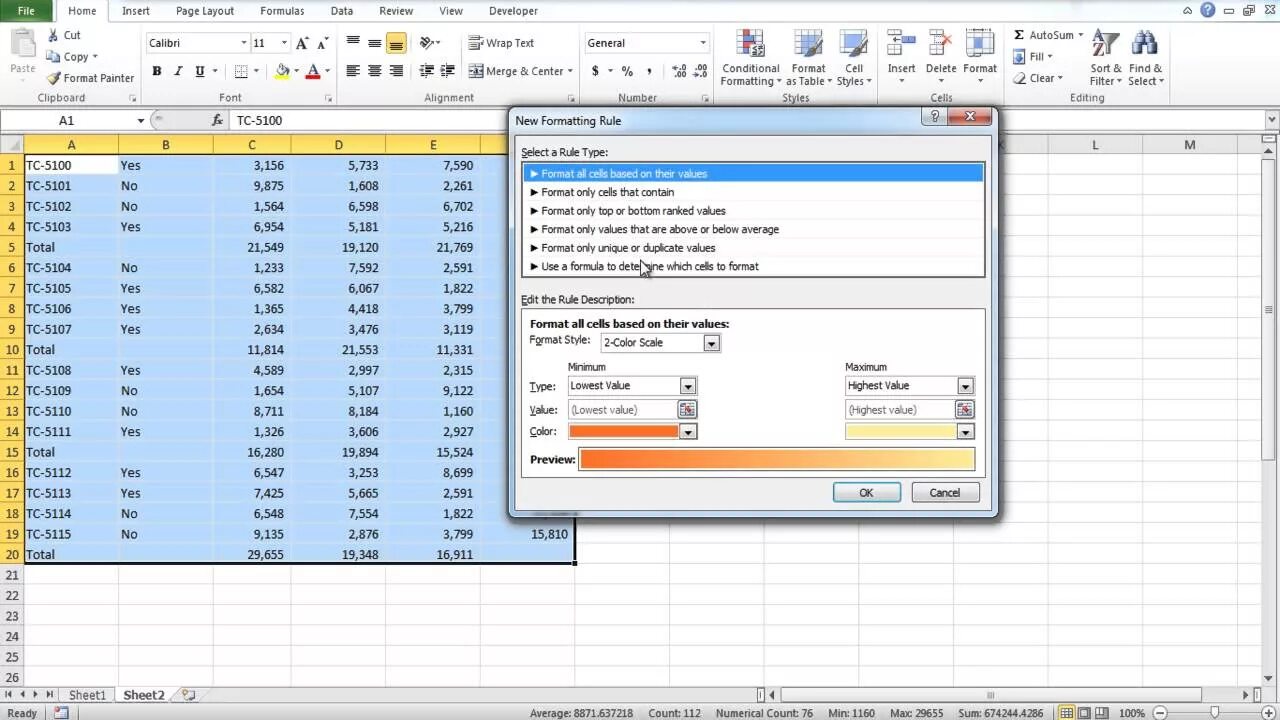Open Cell Styles gallery
The width and height of the screenshot is (1280, 720).
(x=853, y=58)
